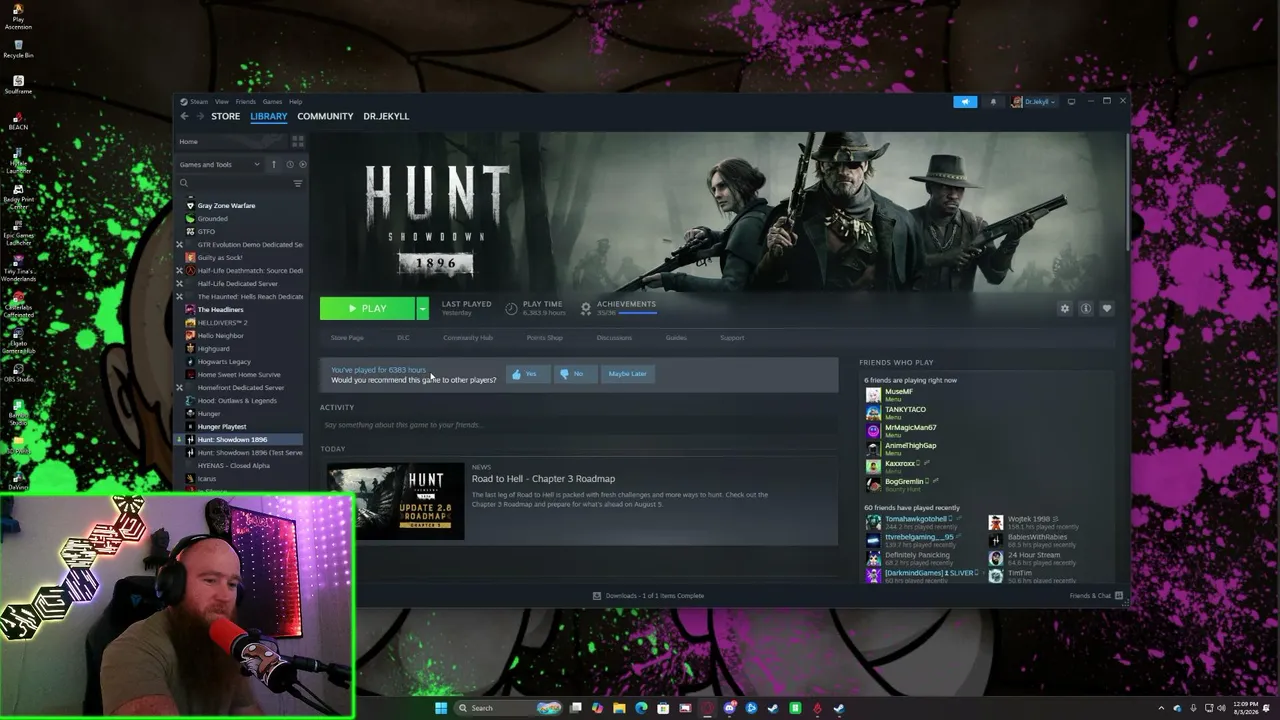Click the Steam page vertical scrollbar
1280x720 pixels.
(x=1127, y=190)
